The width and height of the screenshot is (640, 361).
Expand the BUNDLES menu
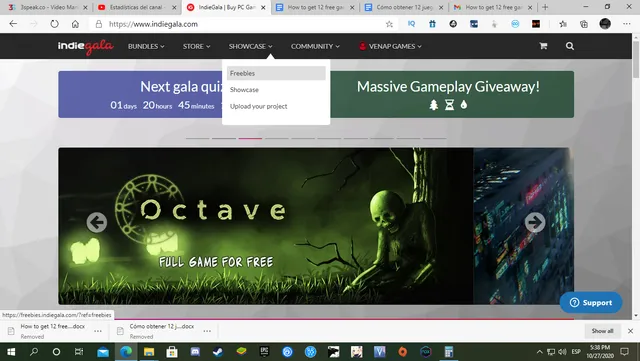(x=146, y=46)
